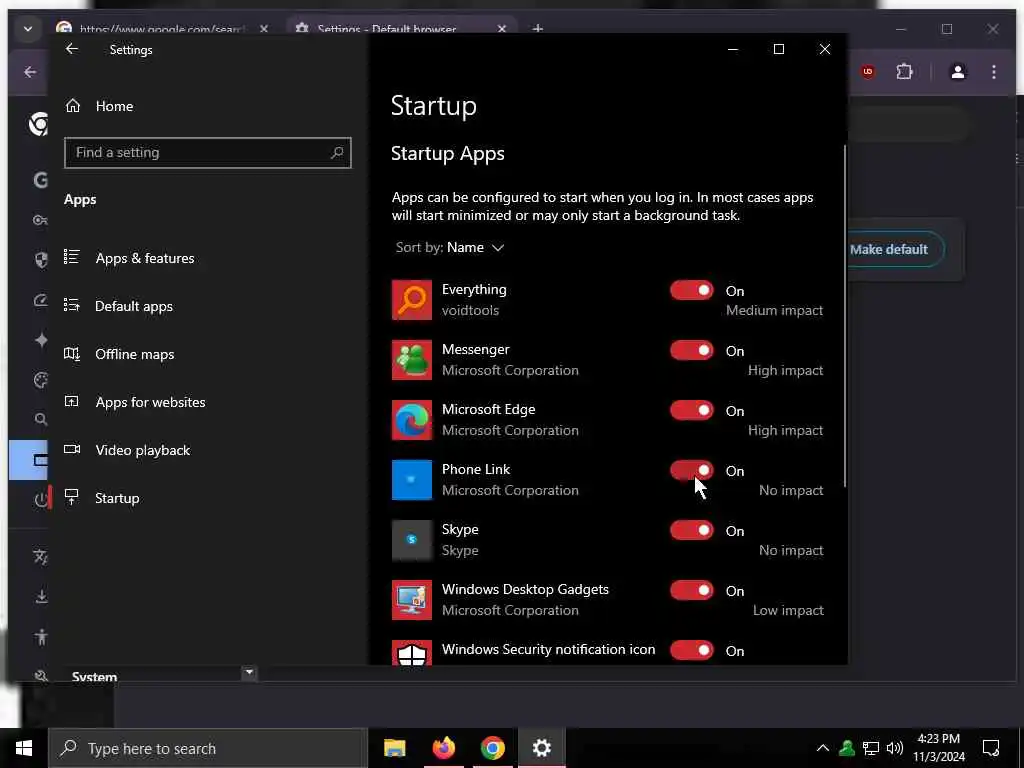
Task: Open Firefox from taskbar
Action: pos(443,748)
